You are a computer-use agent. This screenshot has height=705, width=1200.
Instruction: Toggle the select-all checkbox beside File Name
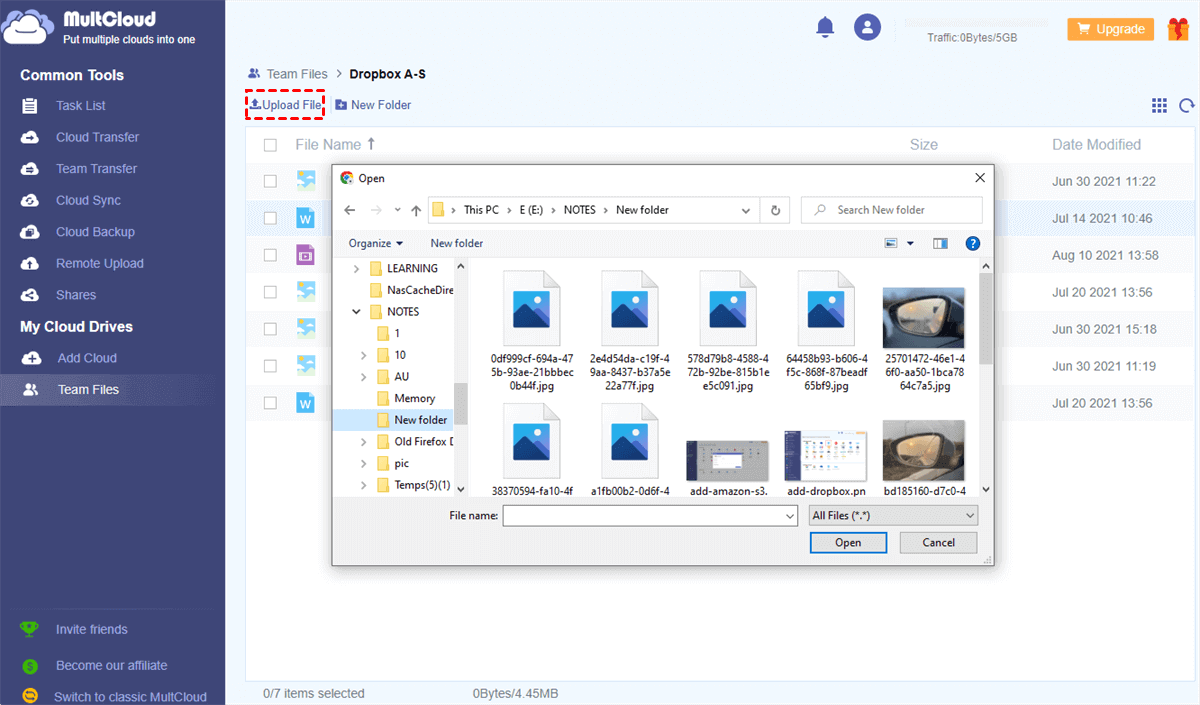click(x=270, y=145)
